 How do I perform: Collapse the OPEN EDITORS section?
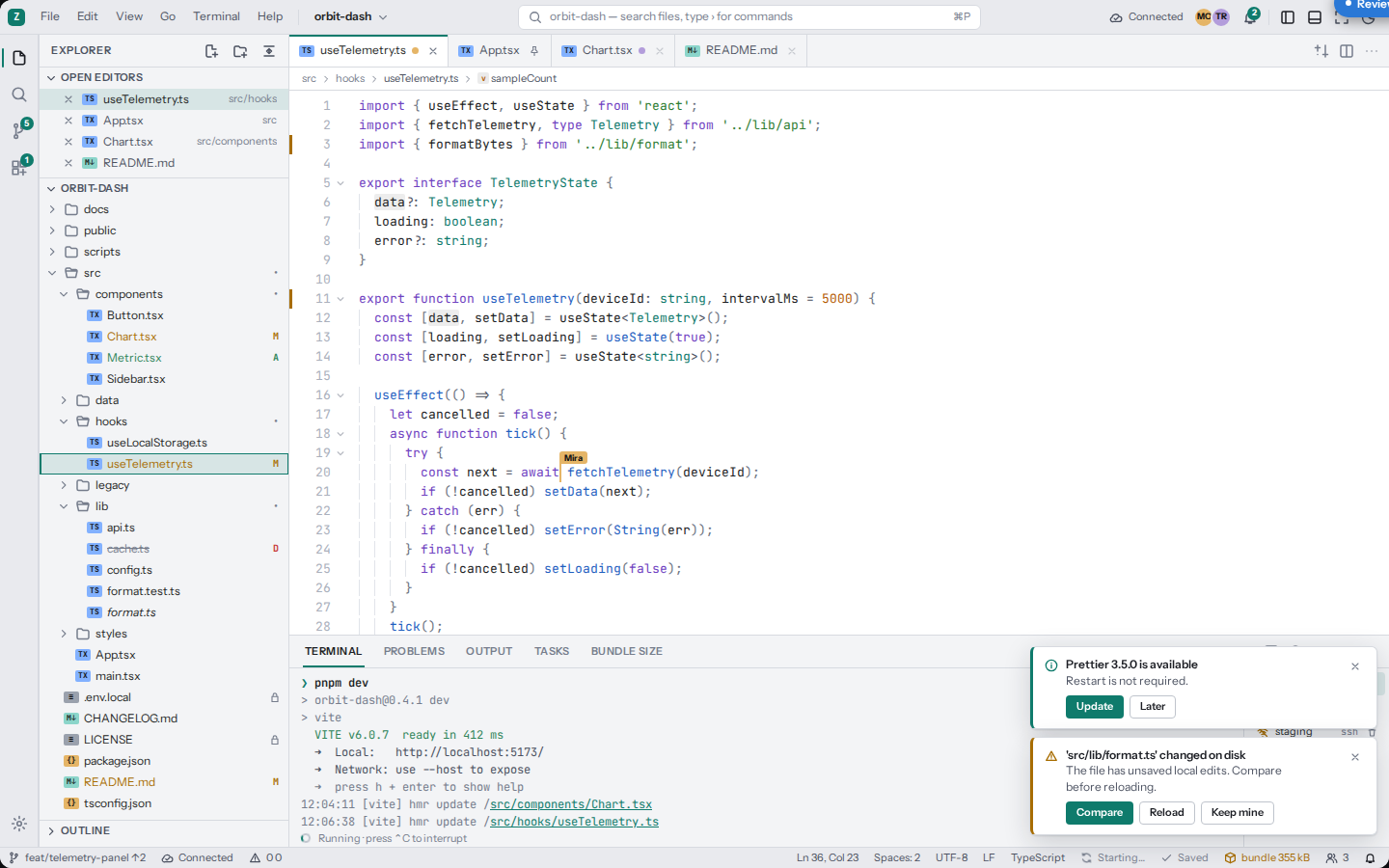(x=164, y=77)
